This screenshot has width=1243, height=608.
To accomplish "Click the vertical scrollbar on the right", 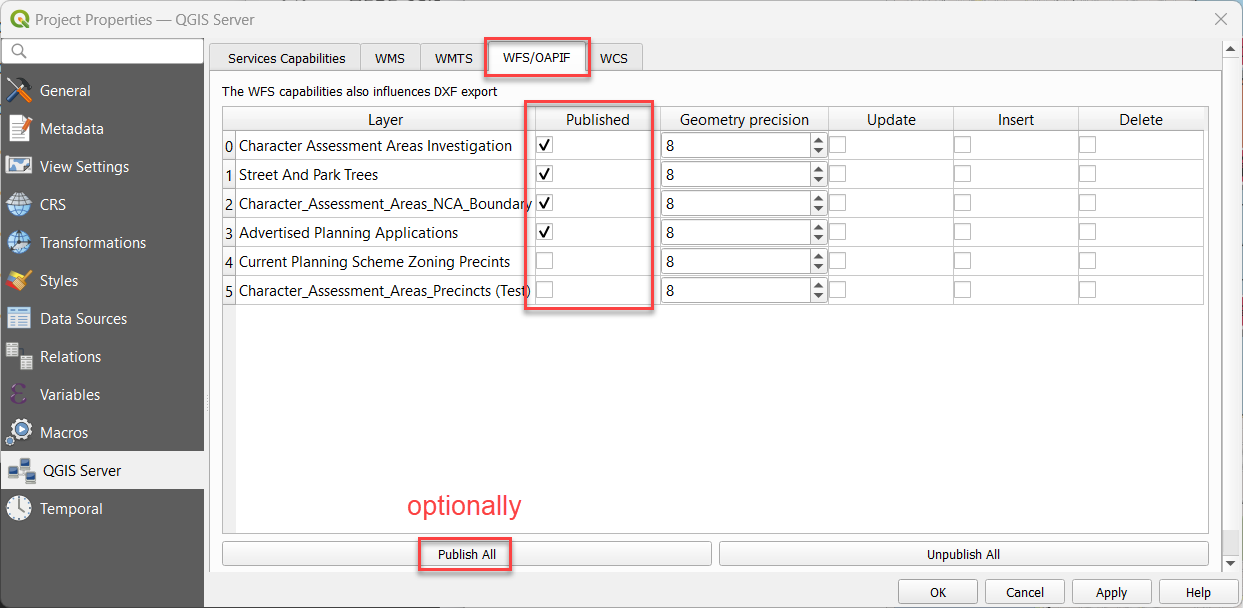I will 1231,300.
